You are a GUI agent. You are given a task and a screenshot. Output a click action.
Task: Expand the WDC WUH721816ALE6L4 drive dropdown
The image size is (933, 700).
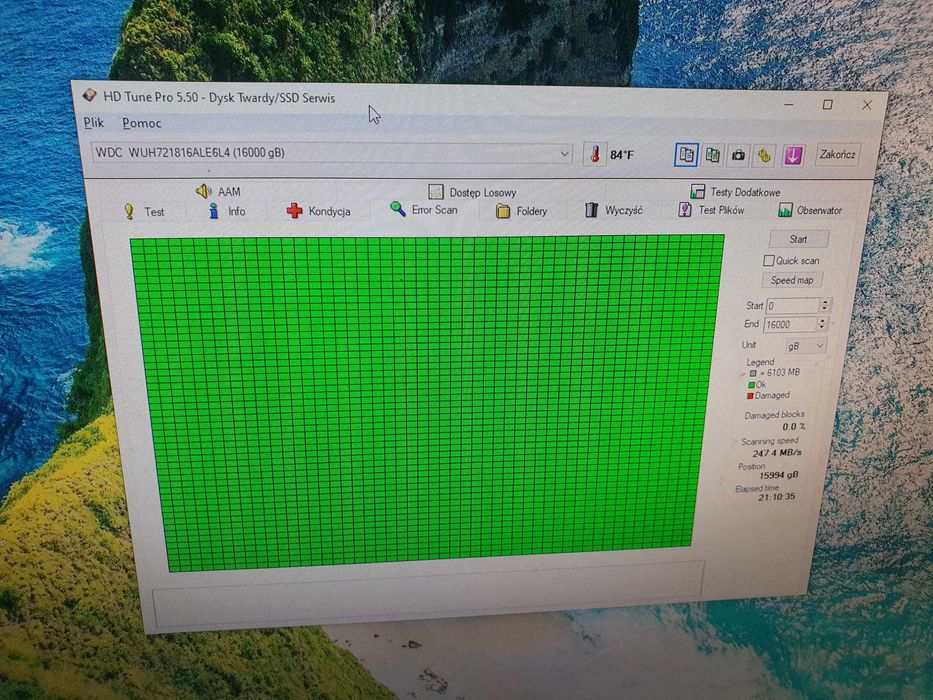pos(564,154)
